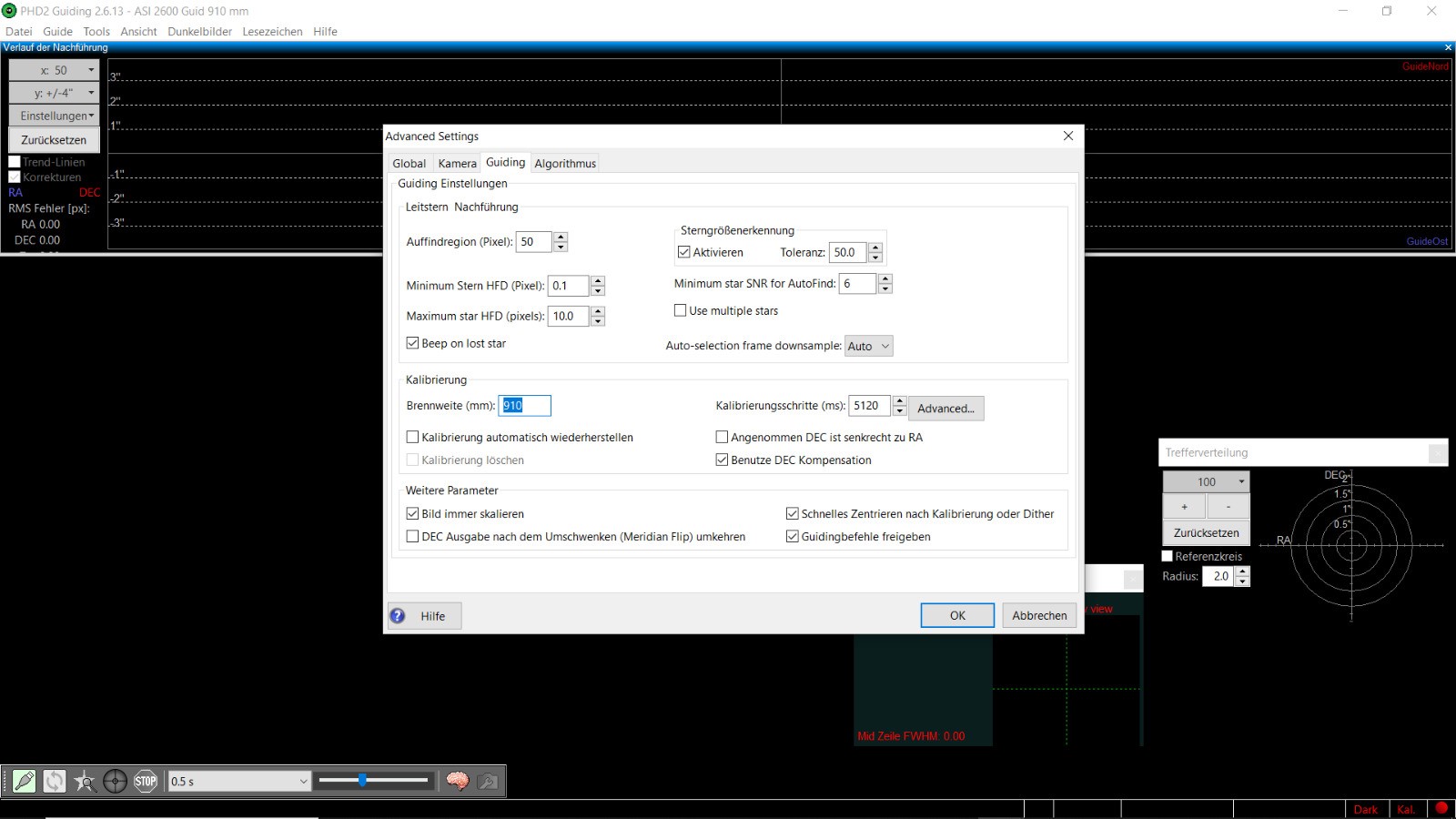Enable Korrekturen checkbox in graph panel
Viewport: 1456px width, 819px height.
coord(15,177)
